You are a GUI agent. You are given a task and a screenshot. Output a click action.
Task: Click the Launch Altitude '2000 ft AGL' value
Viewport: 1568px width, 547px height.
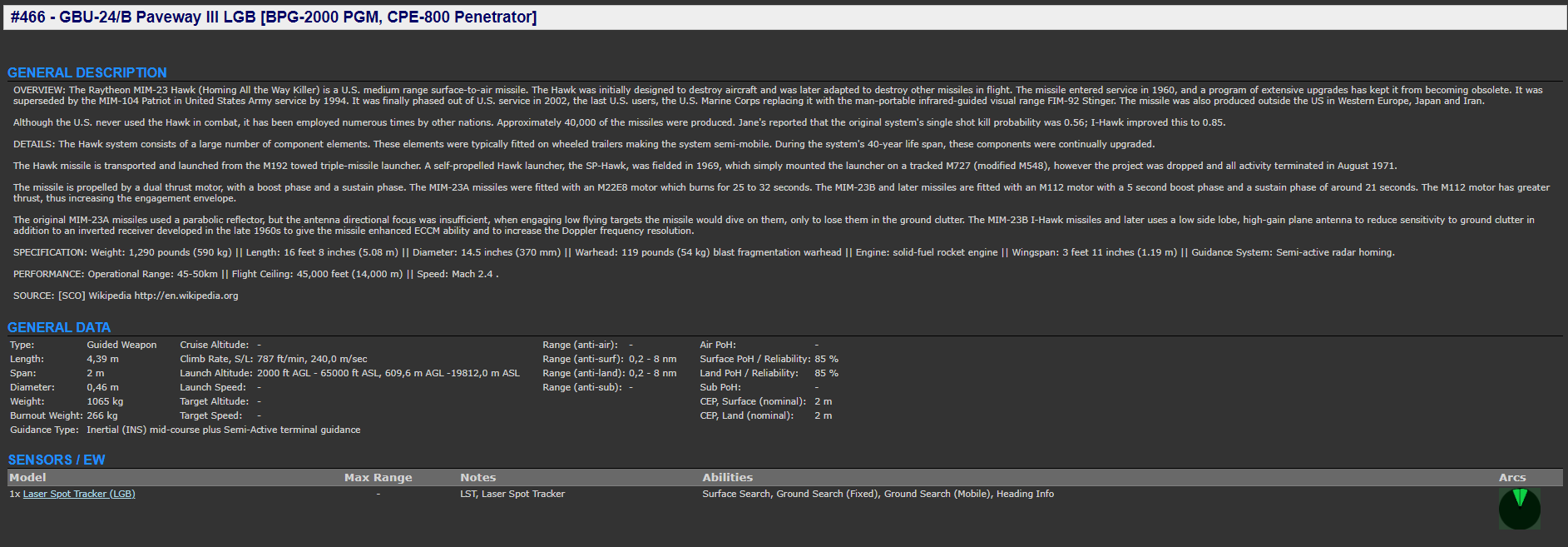click(388, 373)
